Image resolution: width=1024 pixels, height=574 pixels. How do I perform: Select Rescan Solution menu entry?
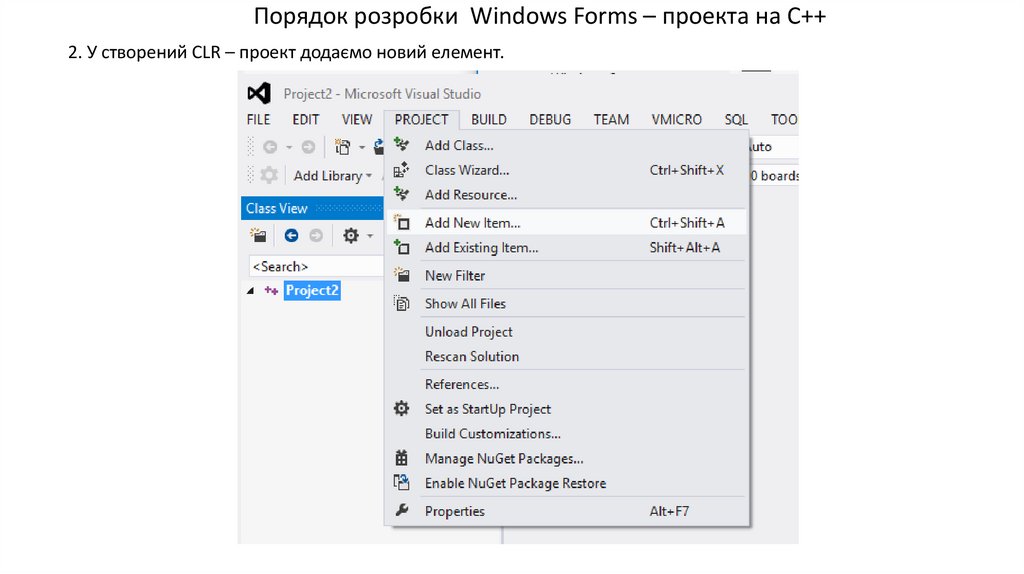[566, 357]
